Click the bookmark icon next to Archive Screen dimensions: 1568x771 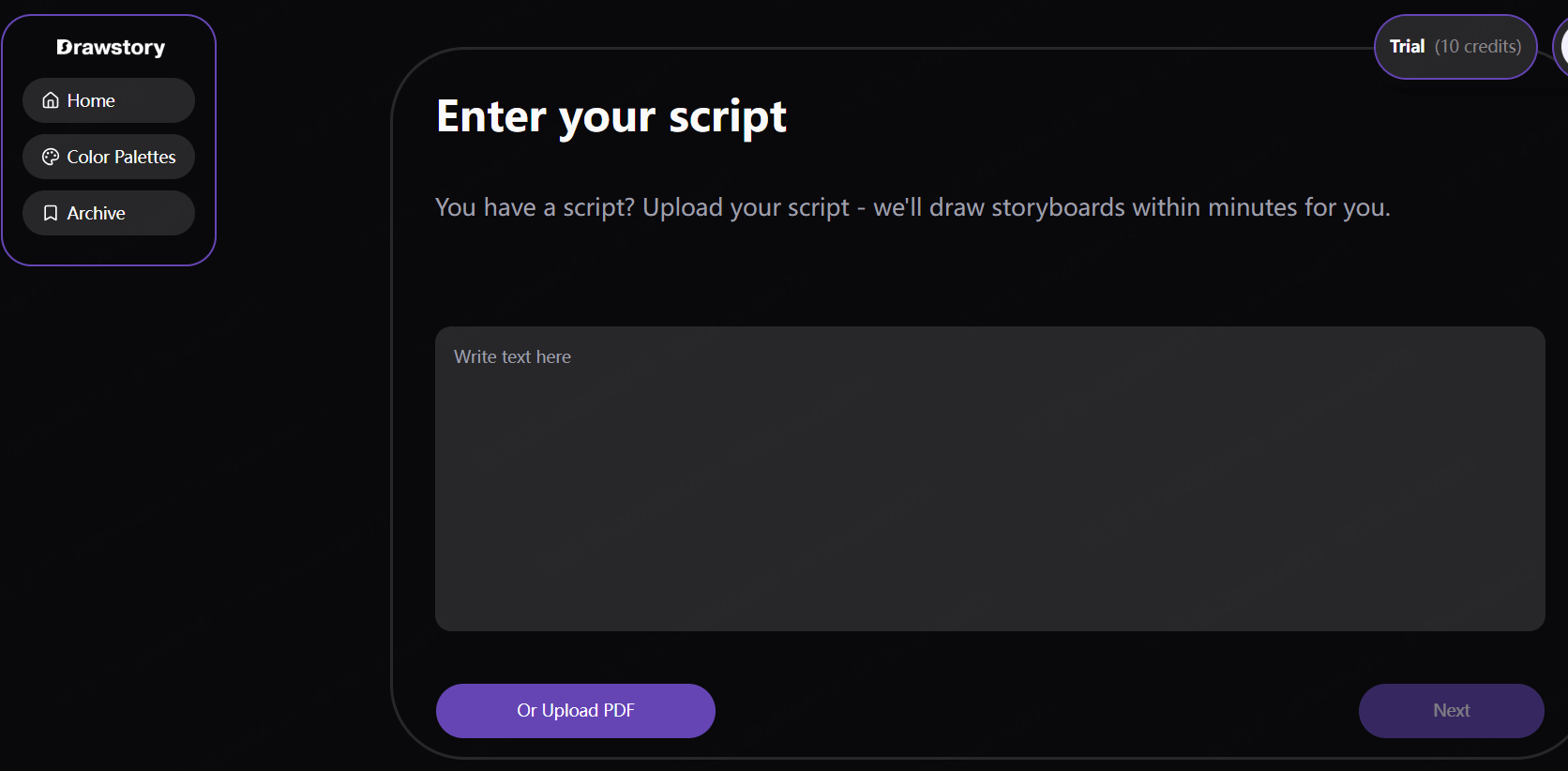pos(50,213)
